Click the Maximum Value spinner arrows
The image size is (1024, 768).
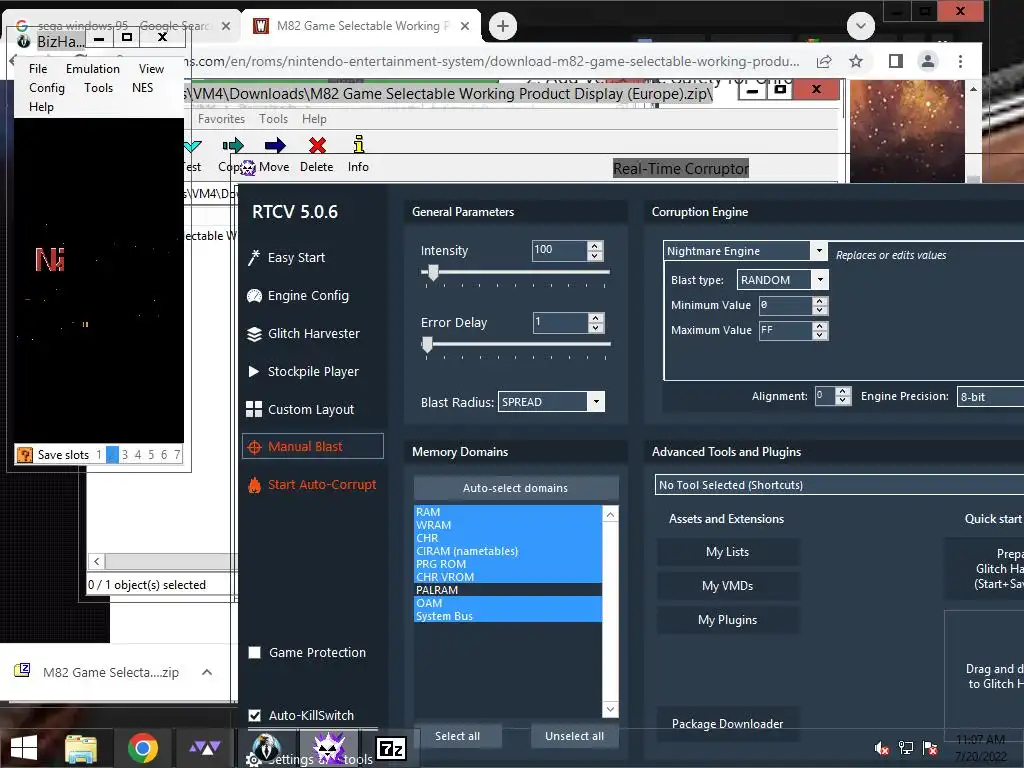(x=820, y=330)
